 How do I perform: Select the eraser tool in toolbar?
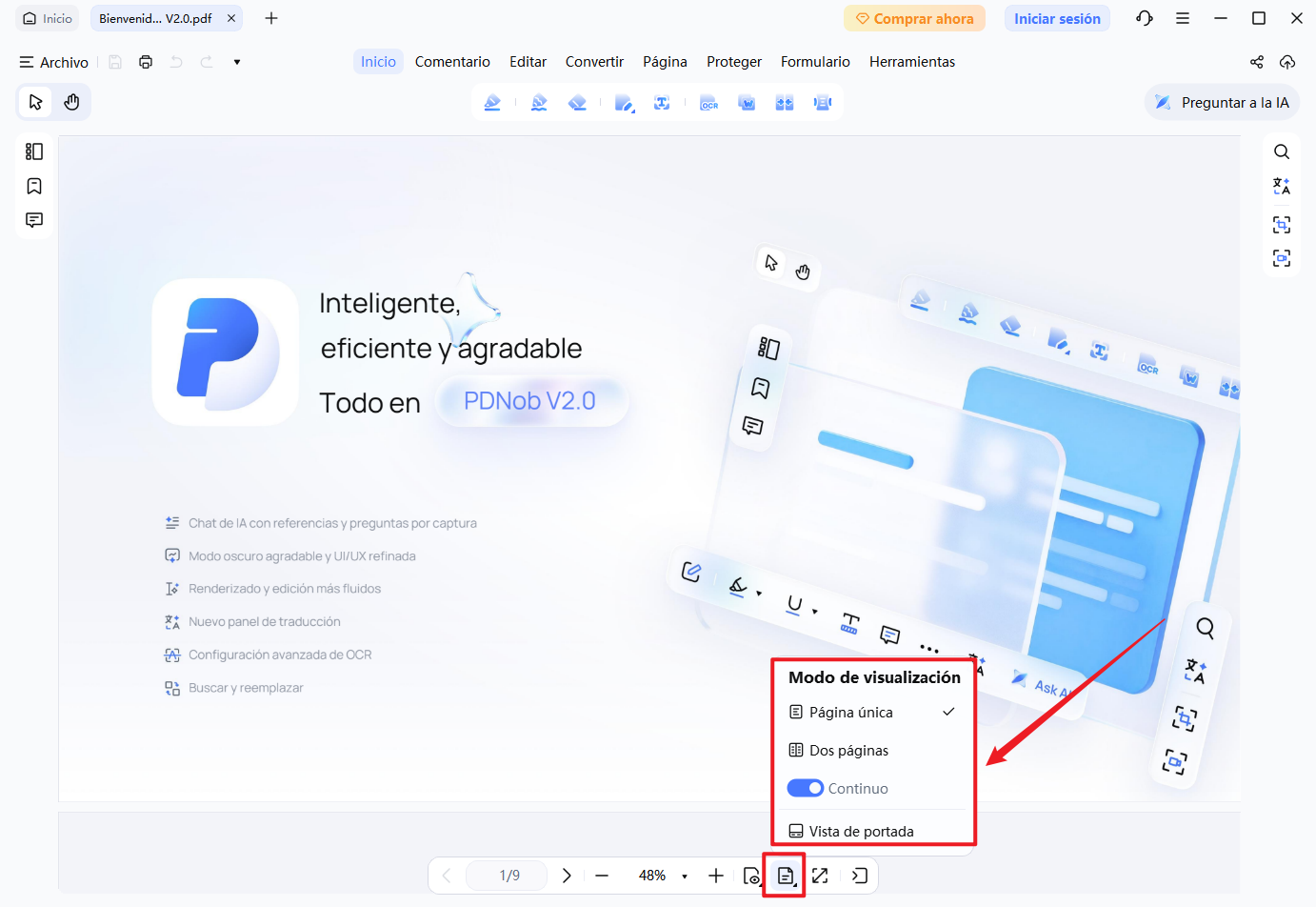577,103
